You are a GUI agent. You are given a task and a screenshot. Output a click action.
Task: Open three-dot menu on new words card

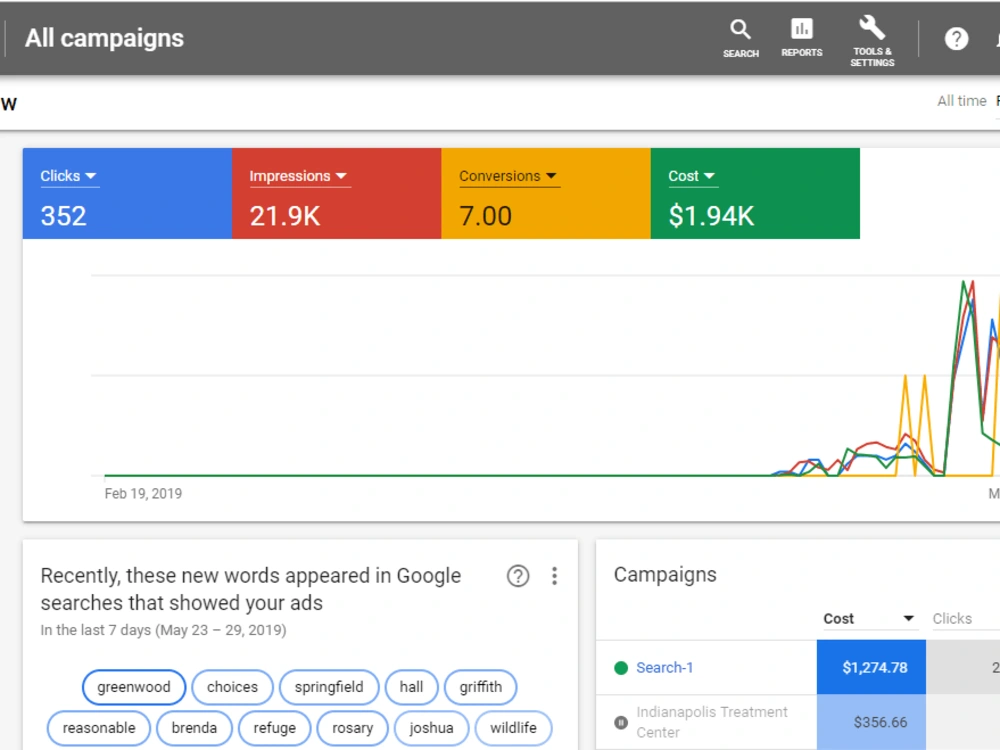pos(554,576)
